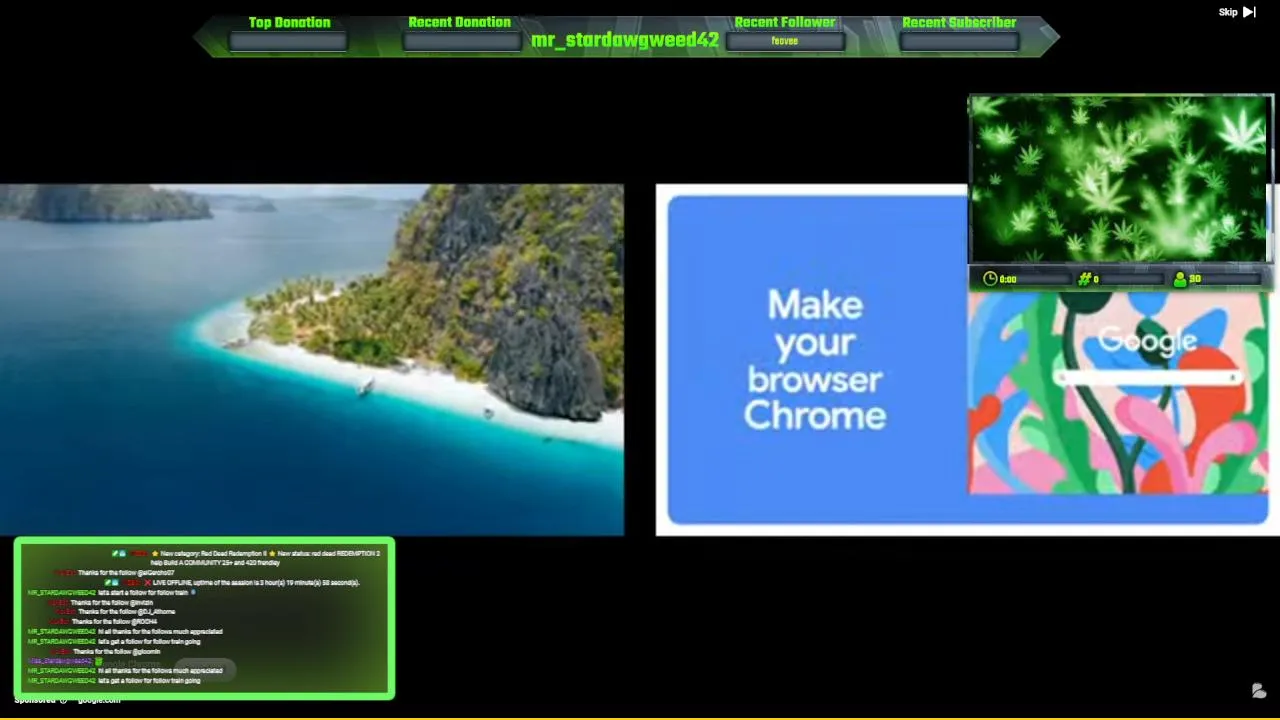The width and height of the screenshot is (1280, 720).
Task: Click the Recent Donation label
Action: 459,22
